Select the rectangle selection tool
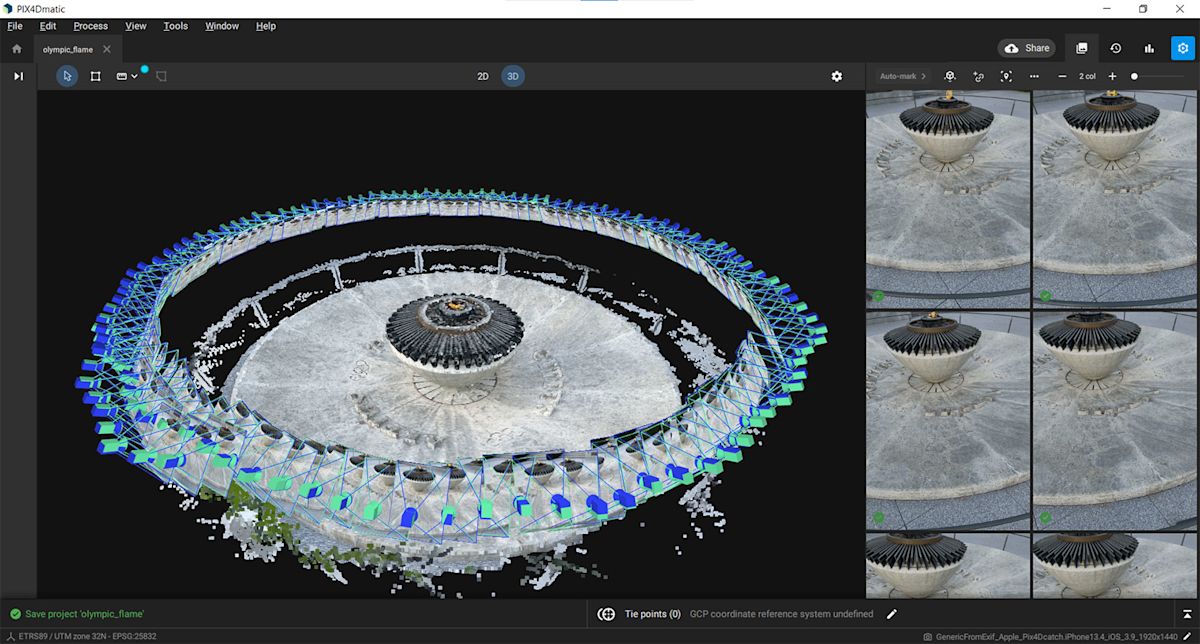The width and height of the screenshot is (1200, 644). click(95, 75)
